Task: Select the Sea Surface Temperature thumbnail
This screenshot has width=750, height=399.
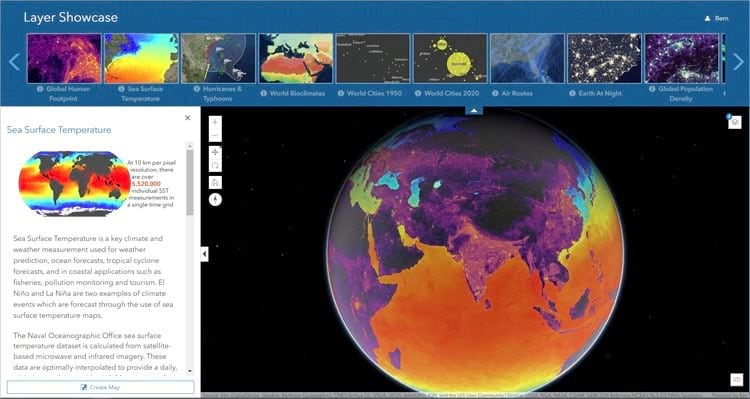Action: [141, 58]
